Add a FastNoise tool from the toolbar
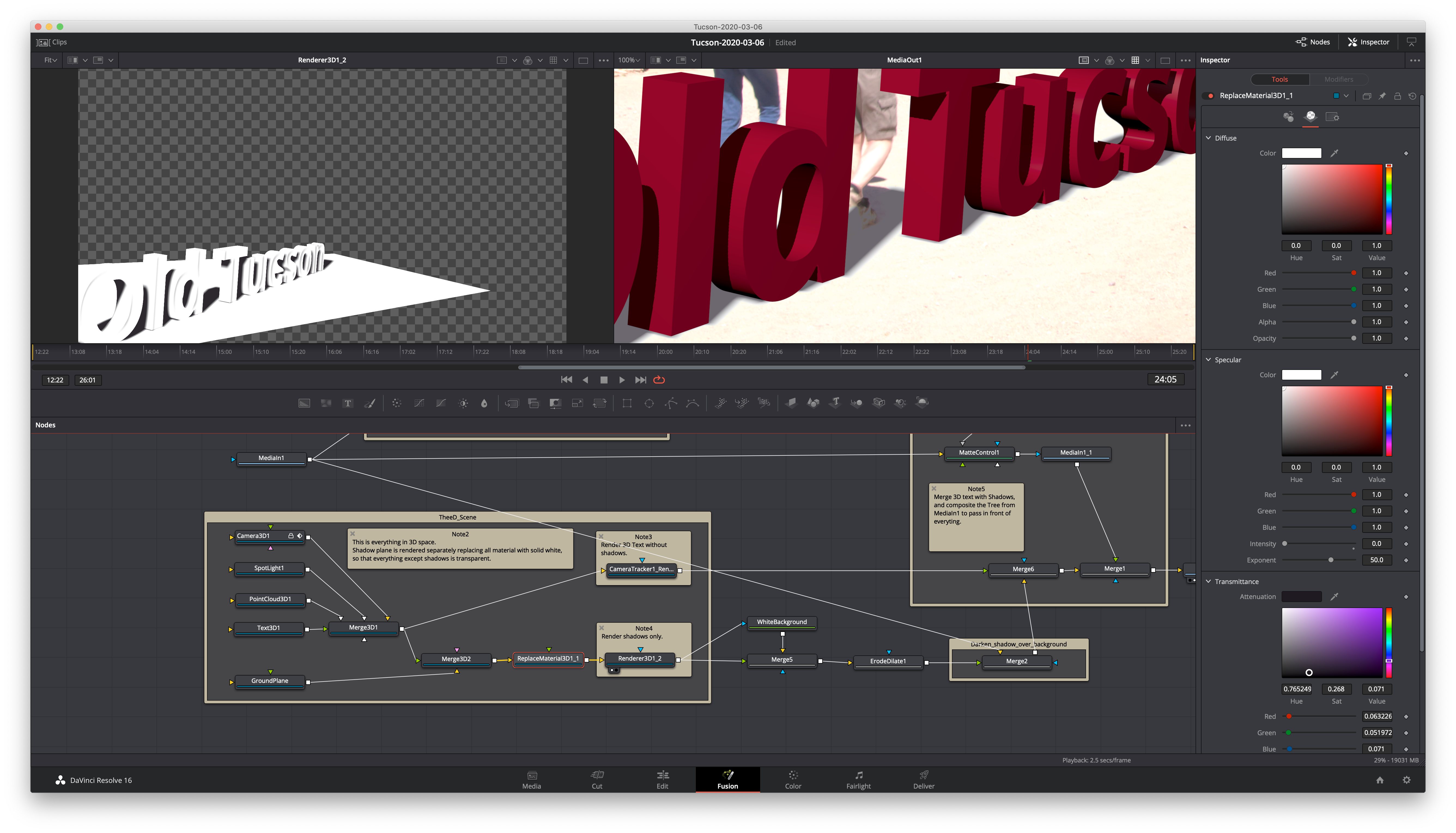Screen dimensions: 1456x833 pos(326,403)
